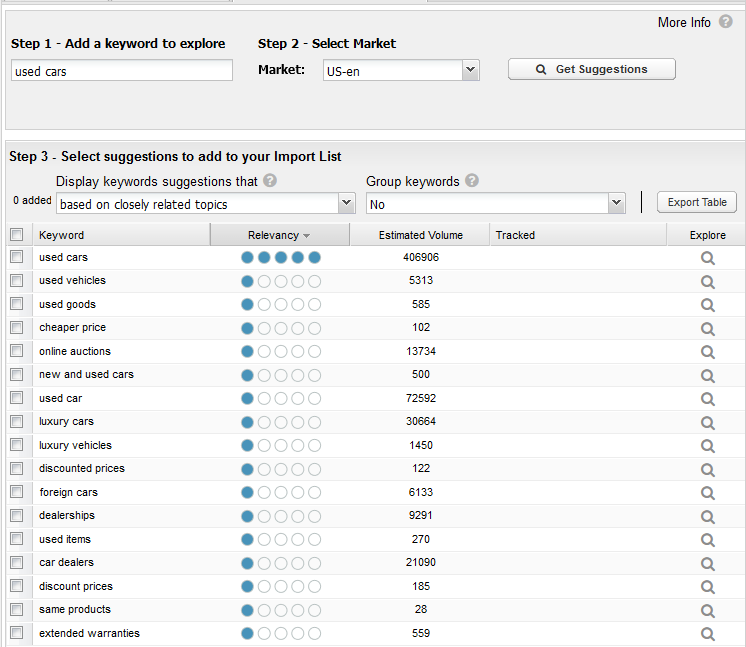
Task: Explore the 'discounted prices' keyword
Action: pos(707,470)
